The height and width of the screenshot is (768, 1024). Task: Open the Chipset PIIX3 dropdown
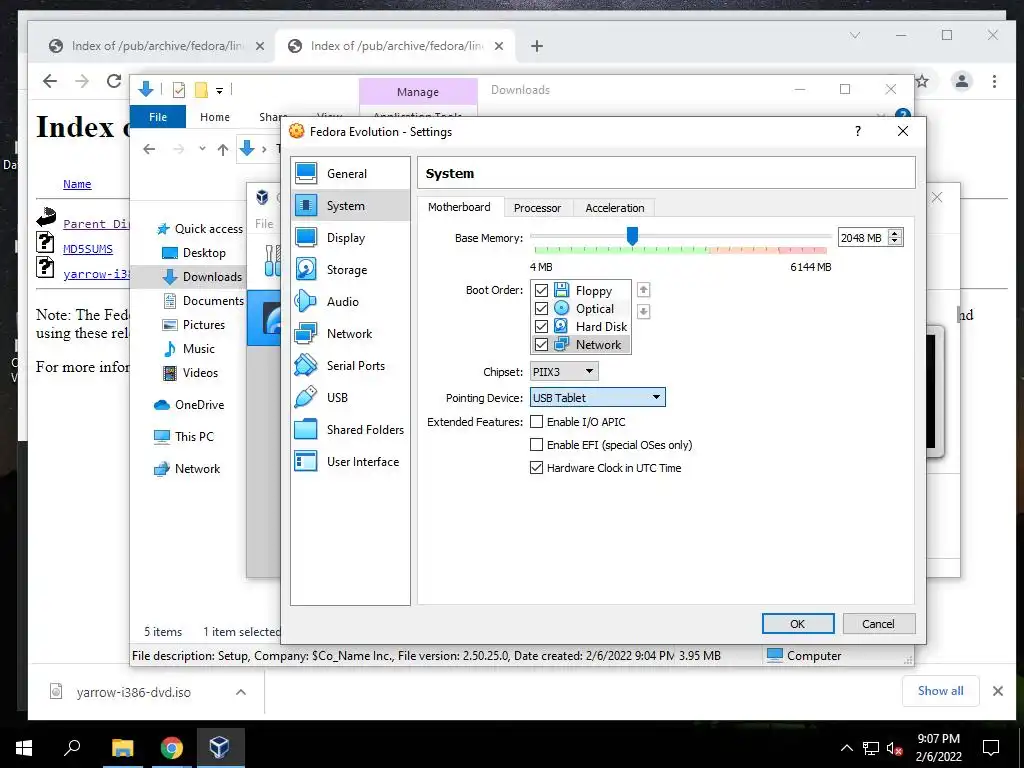564,372
